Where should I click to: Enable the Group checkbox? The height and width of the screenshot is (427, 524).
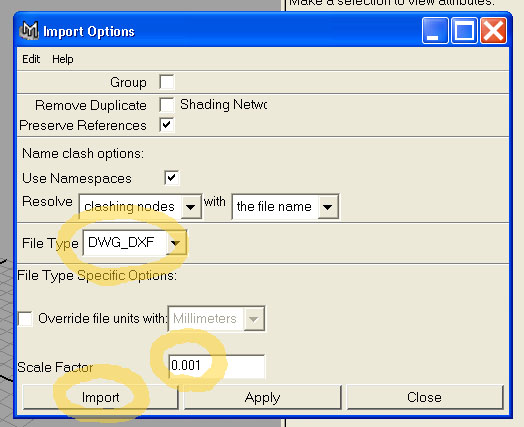click(x=167, y=82)
